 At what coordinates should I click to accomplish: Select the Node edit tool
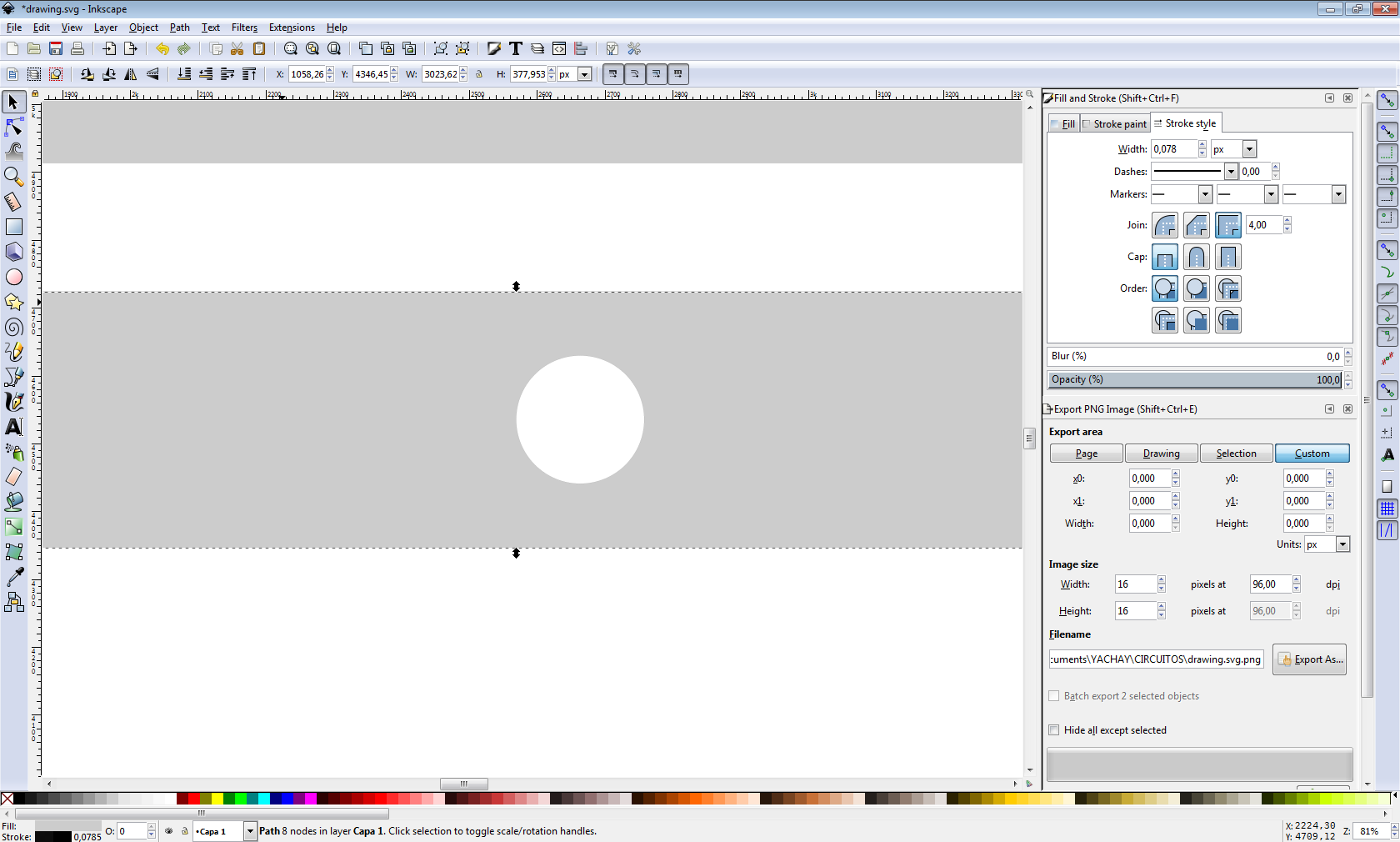coord(13,127)
